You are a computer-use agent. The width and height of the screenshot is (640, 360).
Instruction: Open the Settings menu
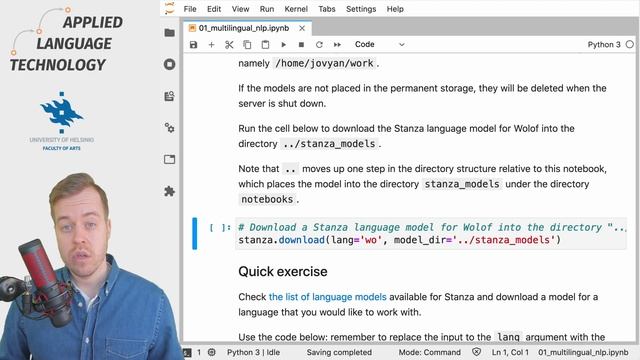click(361, 9)
